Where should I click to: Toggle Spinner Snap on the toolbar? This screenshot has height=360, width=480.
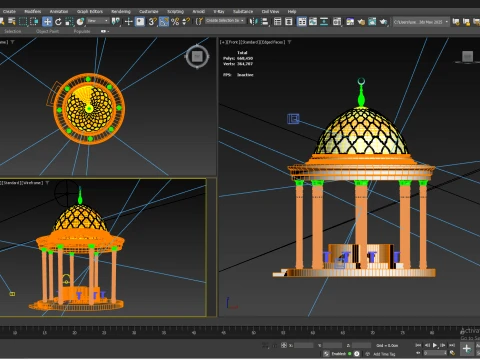[x=186, y=22]
